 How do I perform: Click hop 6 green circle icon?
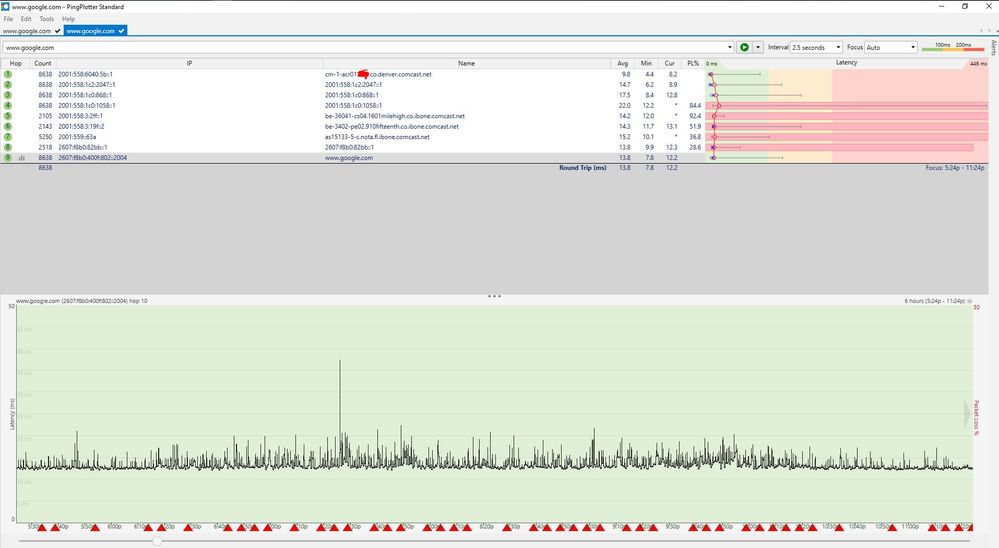click(x=8, y=126)
